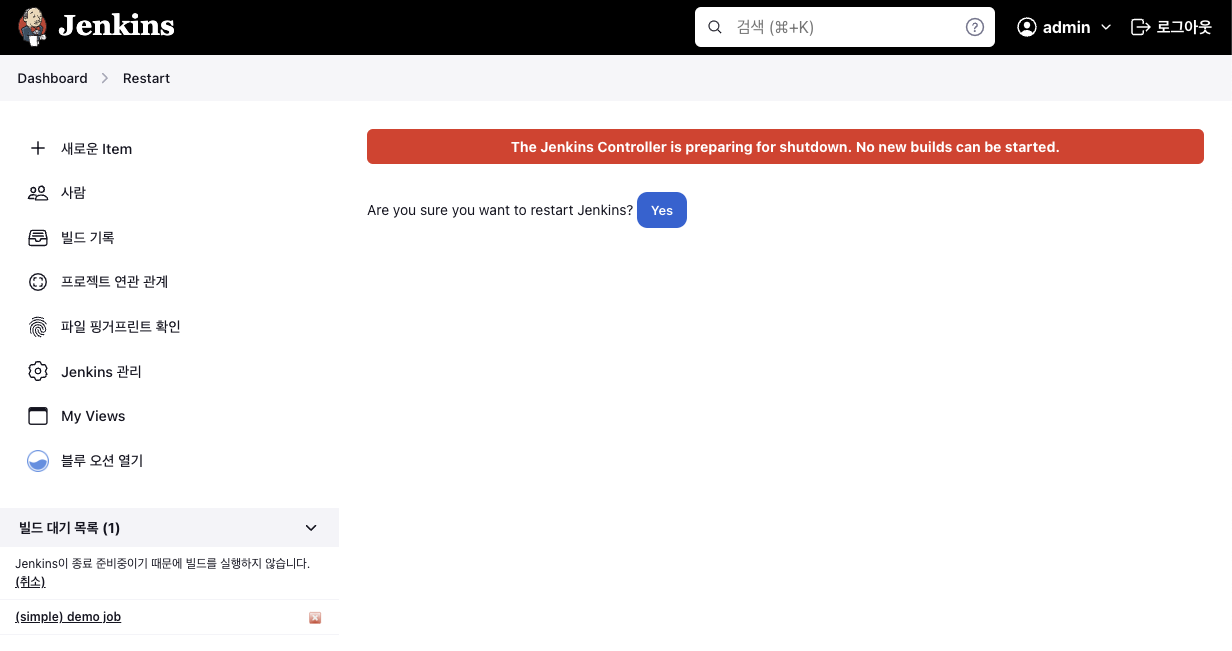Click the (취소) cancel shutdown link
Image resolution: width=1232 pixels, height=651 pixels.
(30, 582)
